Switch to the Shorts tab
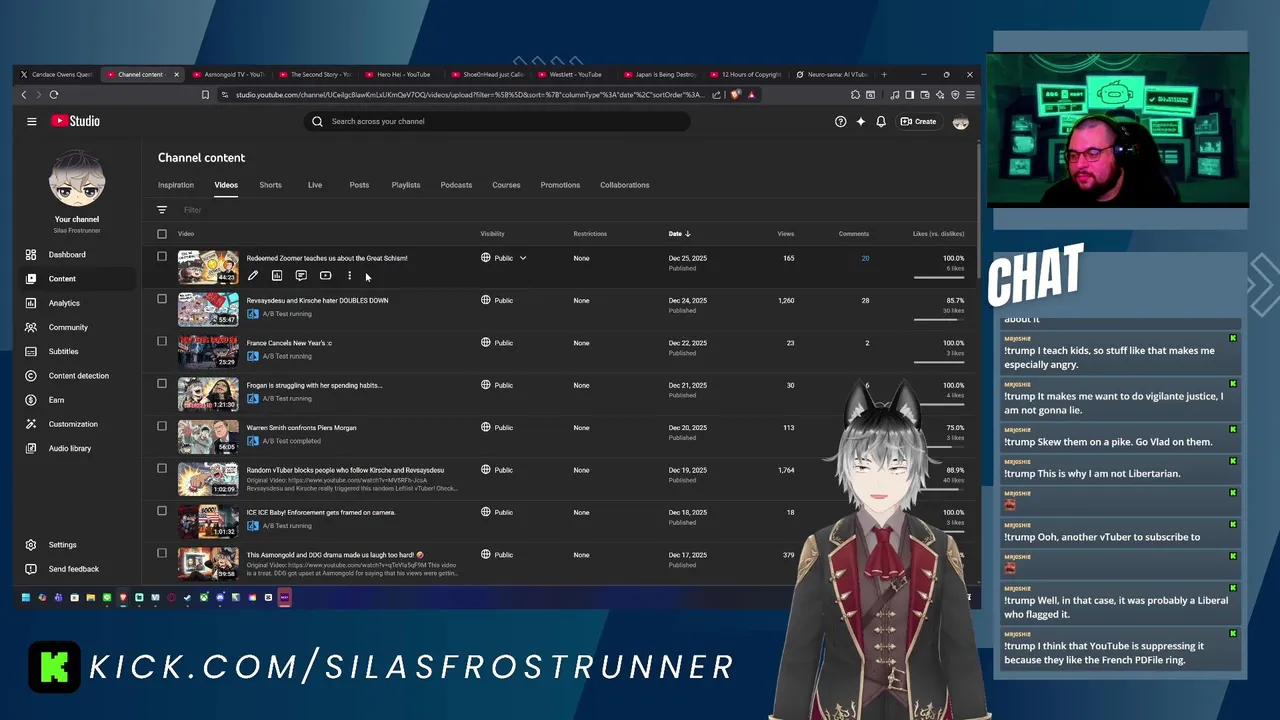The image size is (1280, 720). click(270, 185)
